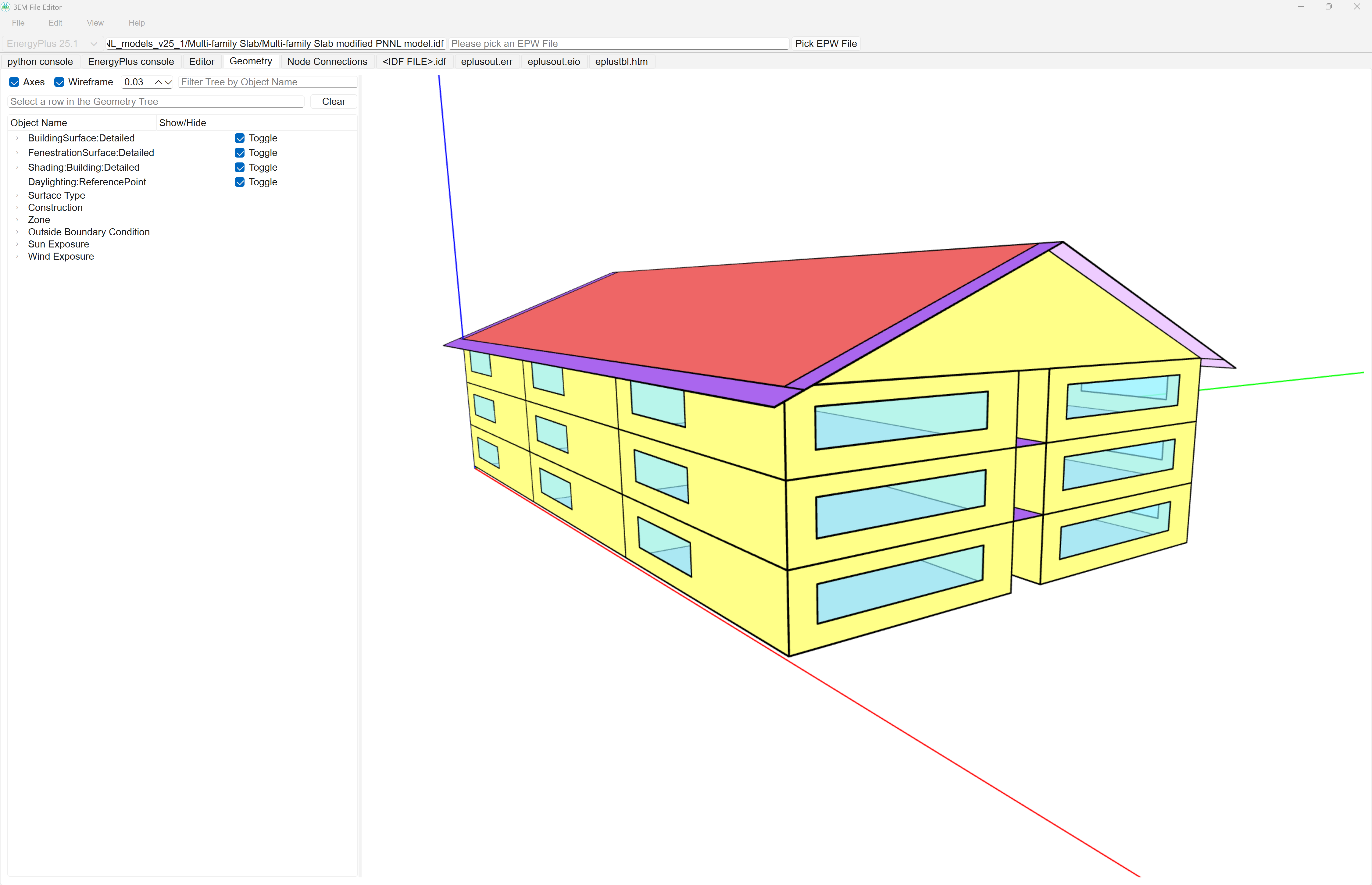
Task: Switch to the Node Connections tab
Action: 327,62
